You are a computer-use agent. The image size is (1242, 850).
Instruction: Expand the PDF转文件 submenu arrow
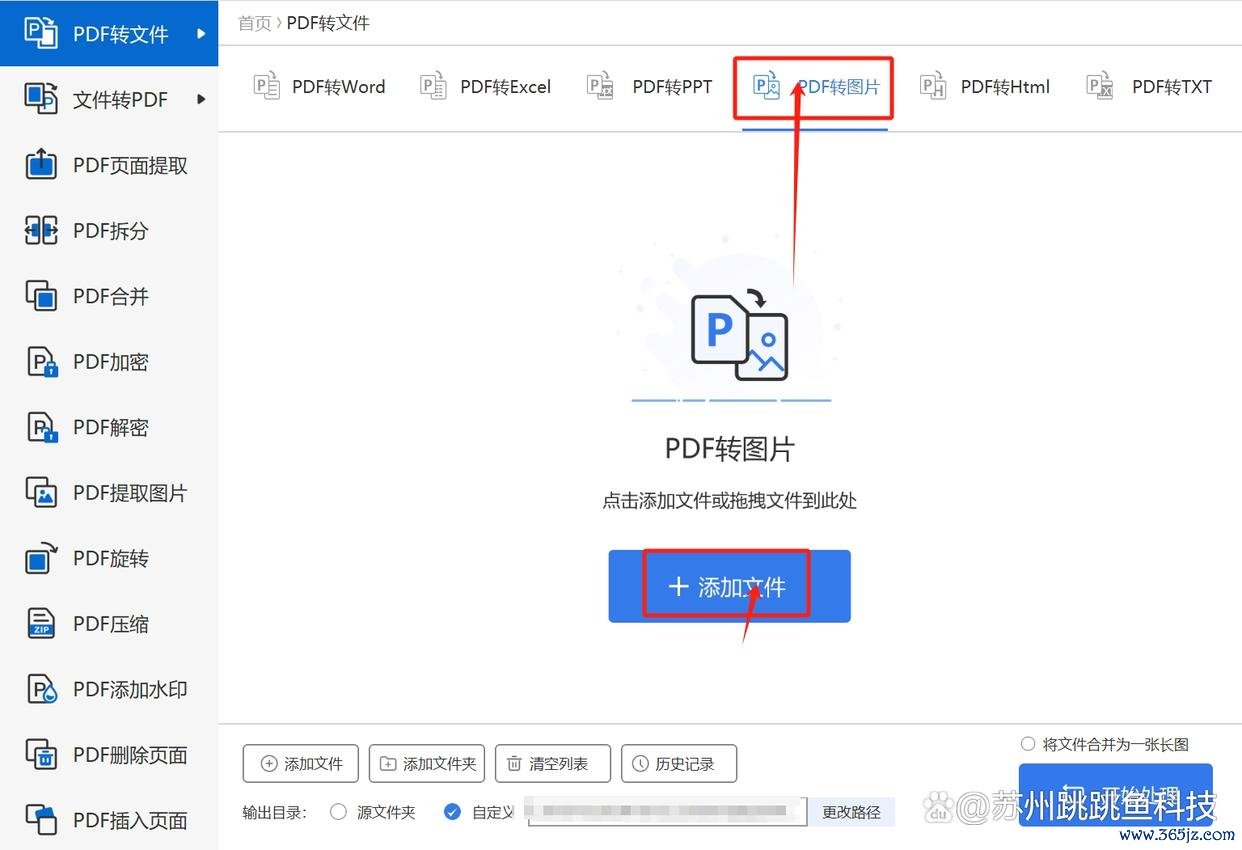(201, 33)
